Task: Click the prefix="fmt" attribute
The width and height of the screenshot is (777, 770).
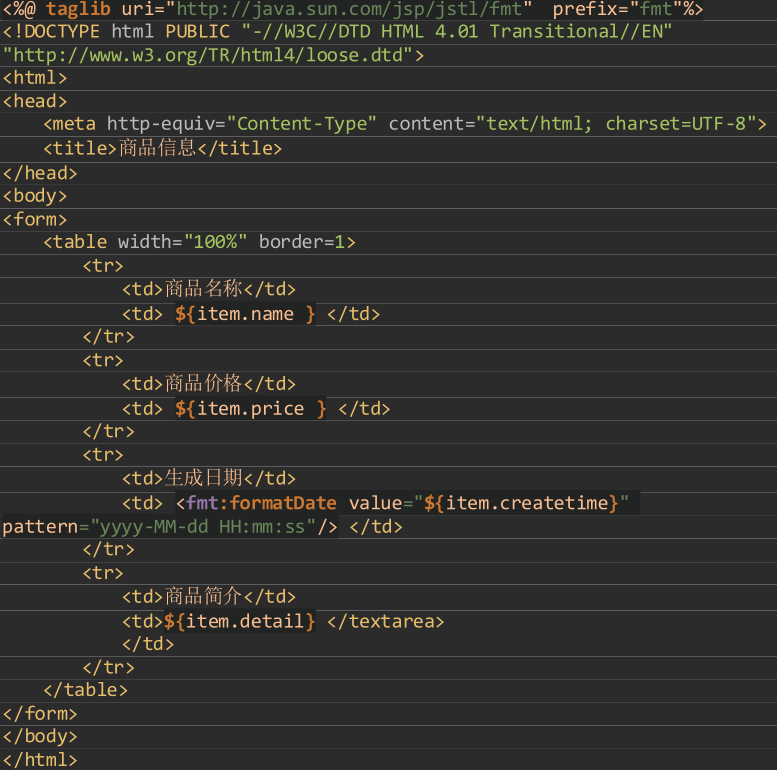Action: coord(618,9)
